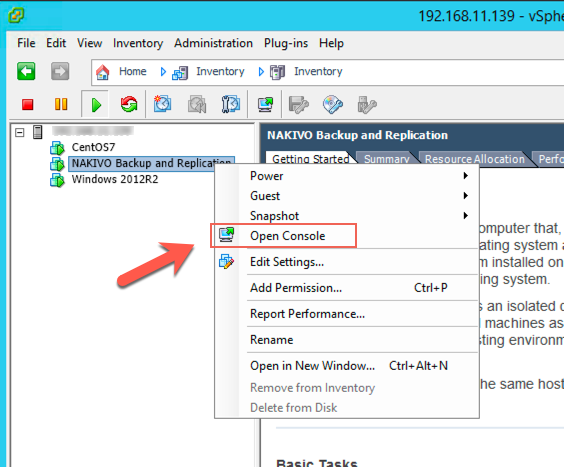This screenshot has height=467, width=564.
Task: Open the View menu
Action: pyautogui.click(x=90, y=43)
